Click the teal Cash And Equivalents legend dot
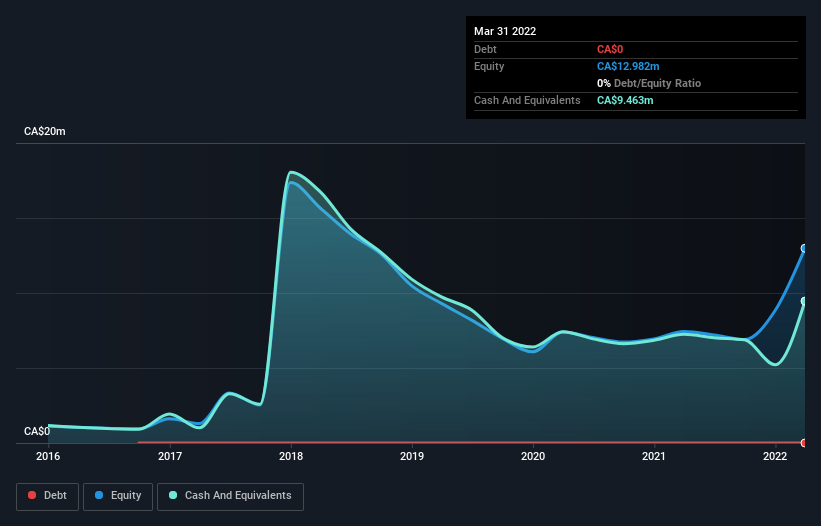Screen dimensions: 821x526 [173, 495]
